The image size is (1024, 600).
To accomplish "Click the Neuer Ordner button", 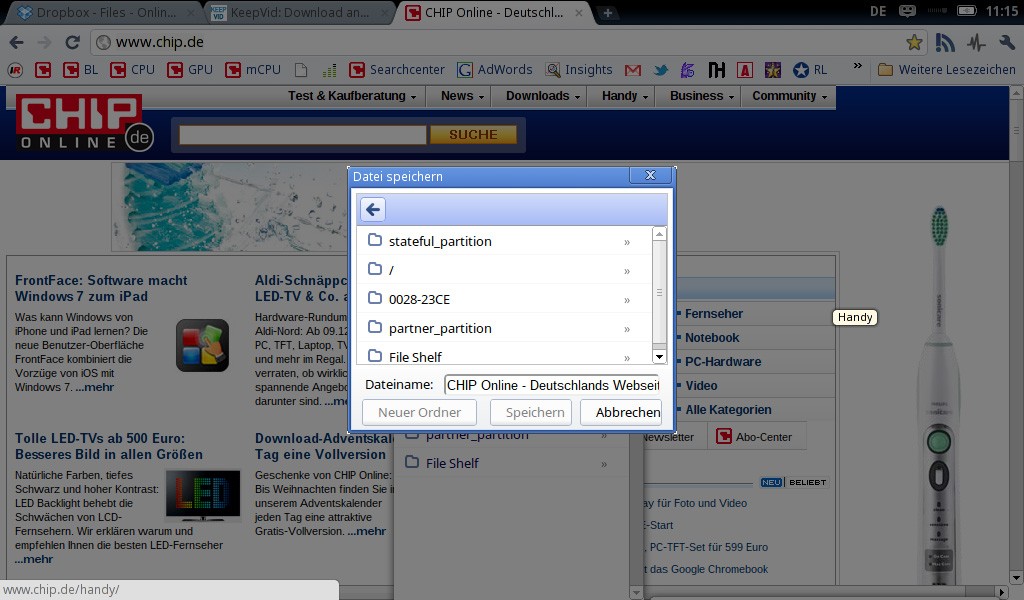I will (419, 413).
